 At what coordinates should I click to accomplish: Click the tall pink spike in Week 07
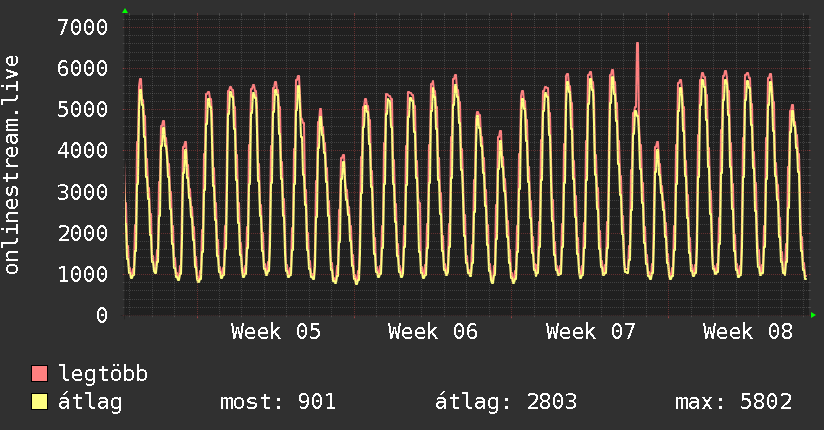pyautogui.click(x=637, y=74)
